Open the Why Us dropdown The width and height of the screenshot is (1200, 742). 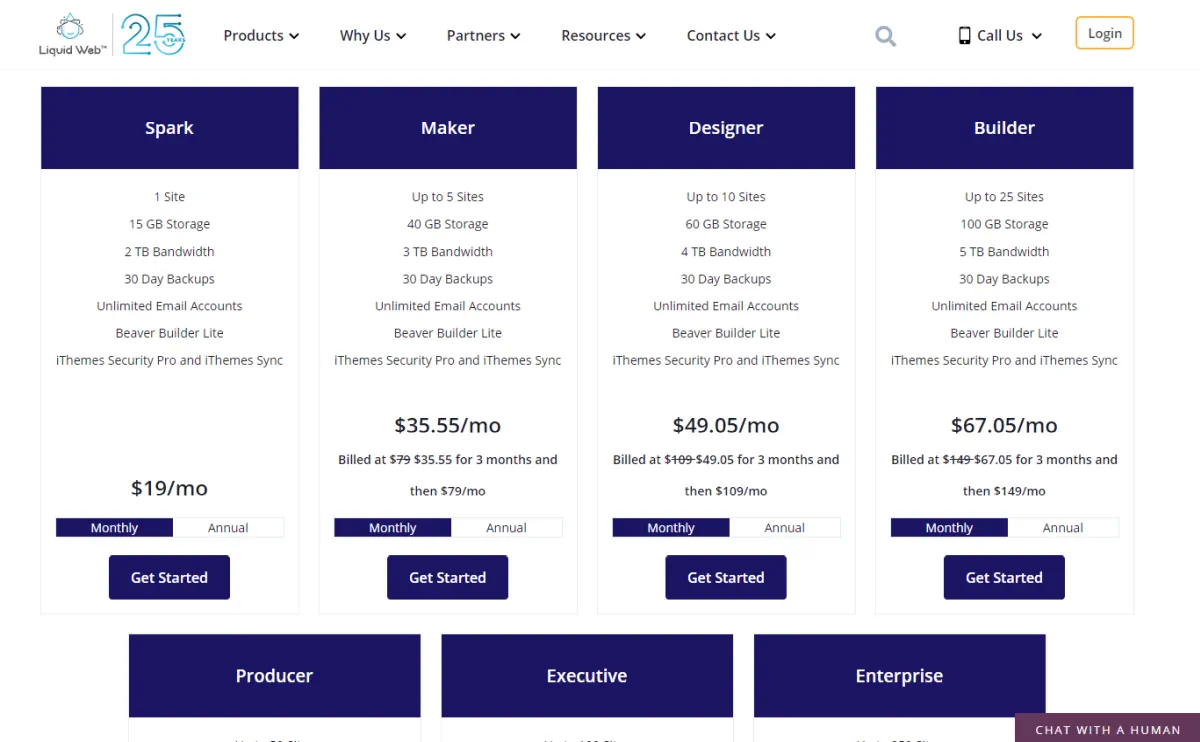pyautogui.click(x=373, y=36)
